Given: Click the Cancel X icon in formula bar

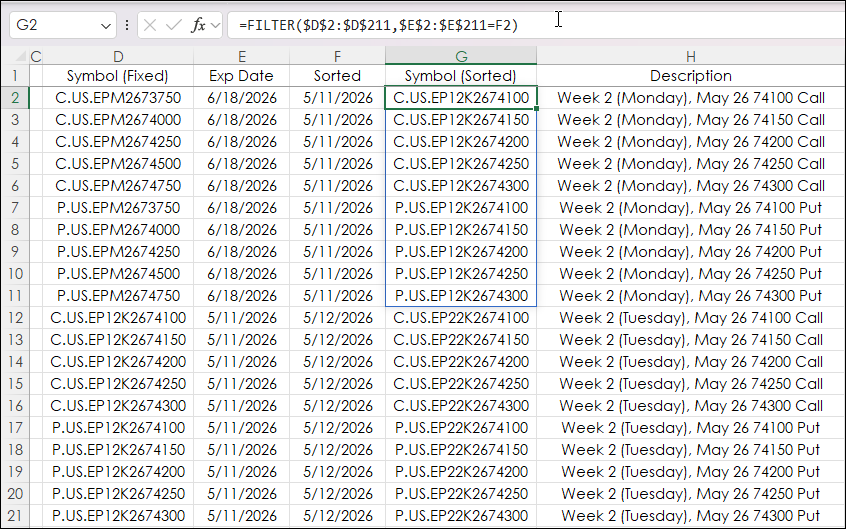Looking at the screenshot, I should [x=150, y=25].
